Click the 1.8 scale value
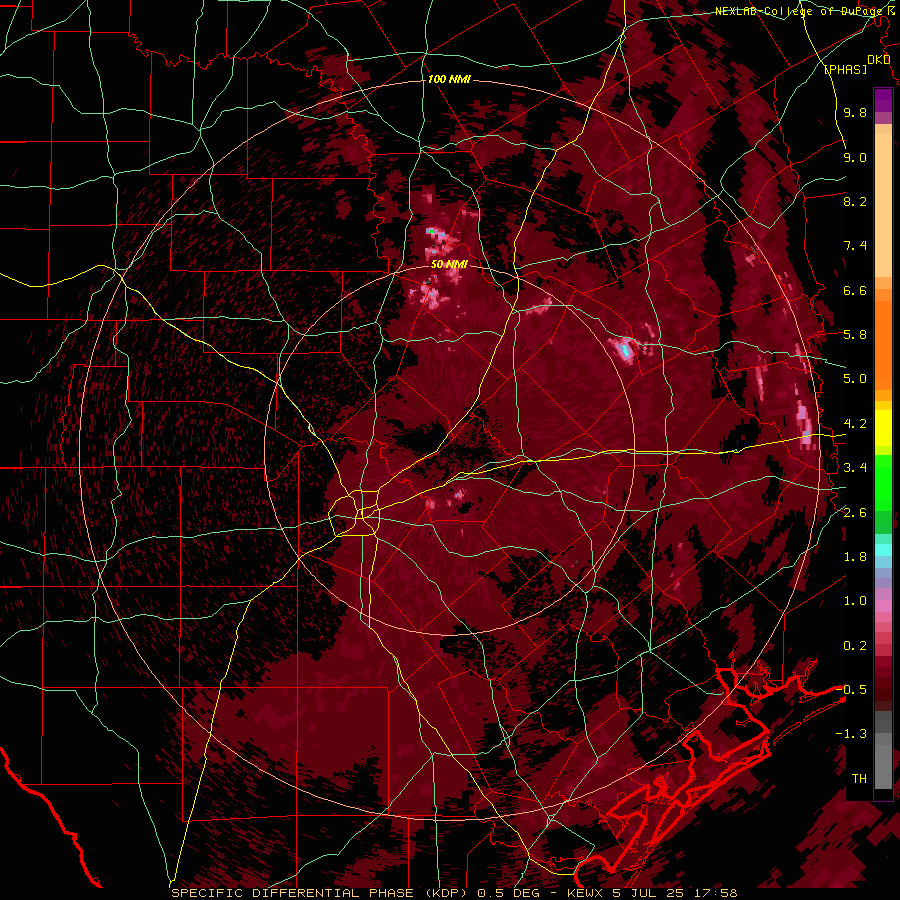This screenshot has width=900, height=900. [855, 557]
